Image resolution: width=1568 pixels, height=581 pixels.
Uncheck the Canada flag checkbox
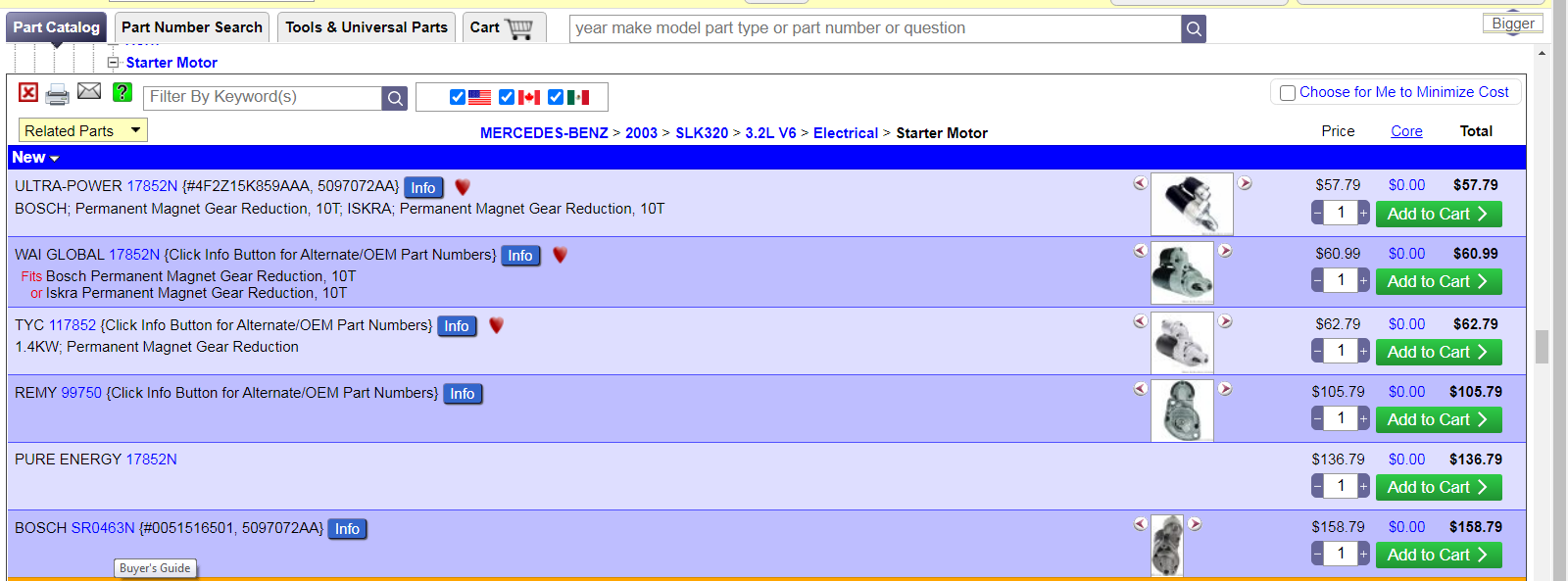(x=507, y=97)
